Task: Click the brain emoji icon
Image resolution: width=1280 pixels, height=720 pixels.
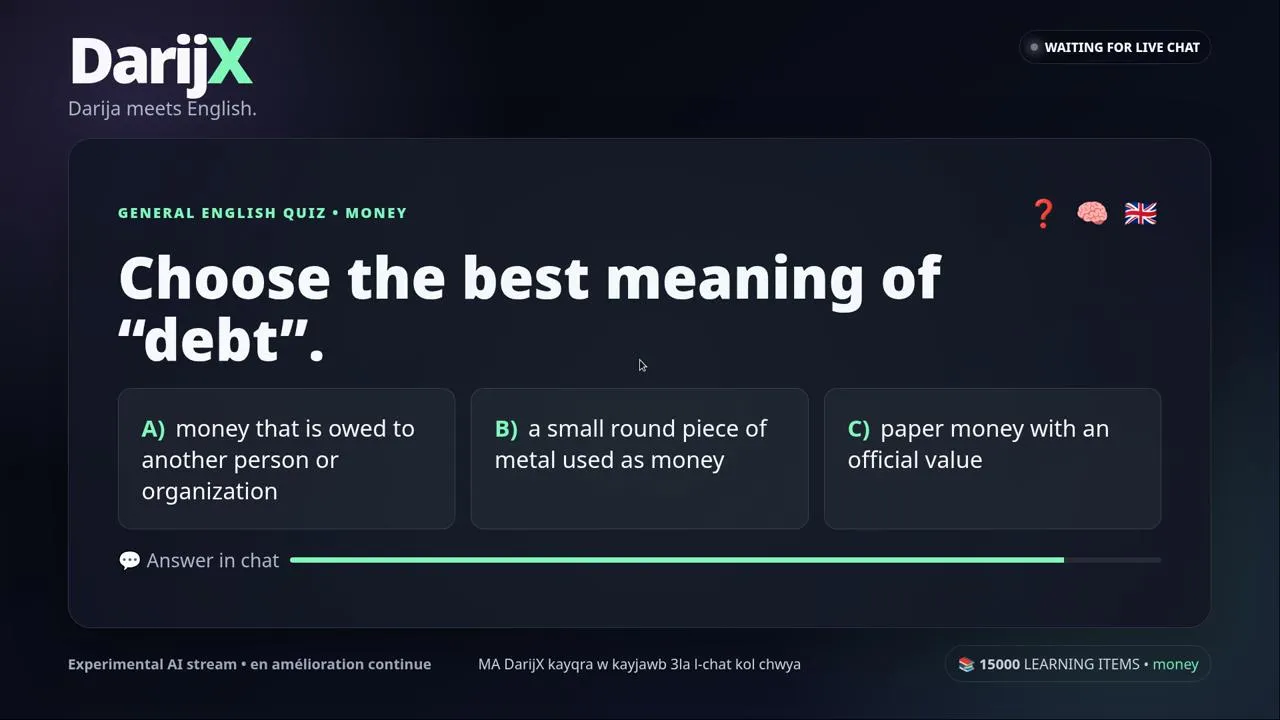Action: [x=1092, y=213]
